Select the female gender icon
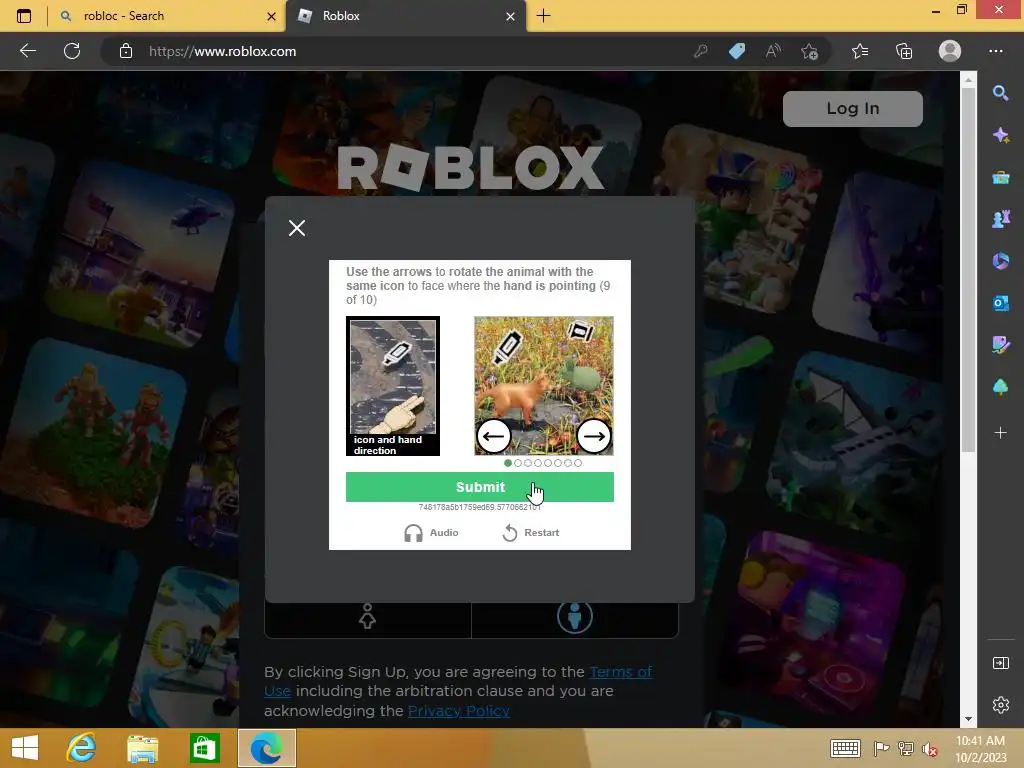 pyautogui.click(x=368, y=617)
